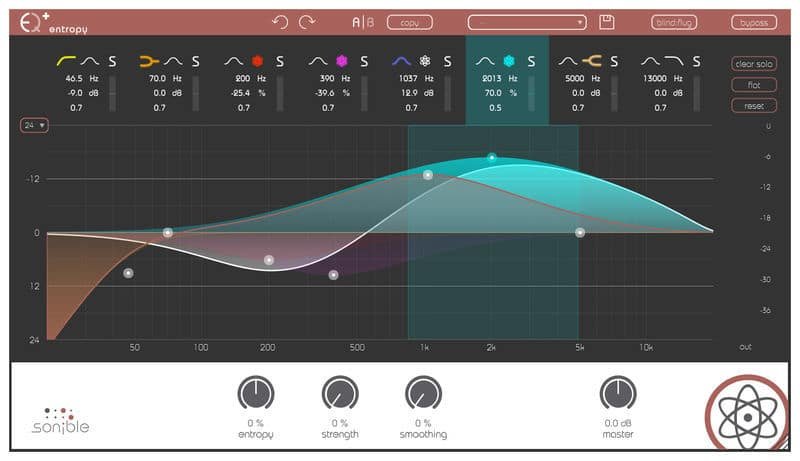The height and width of the screenshot is (461, 800).
Task: Solo the 5000 Hz band with S
Action: pos(614,62)
